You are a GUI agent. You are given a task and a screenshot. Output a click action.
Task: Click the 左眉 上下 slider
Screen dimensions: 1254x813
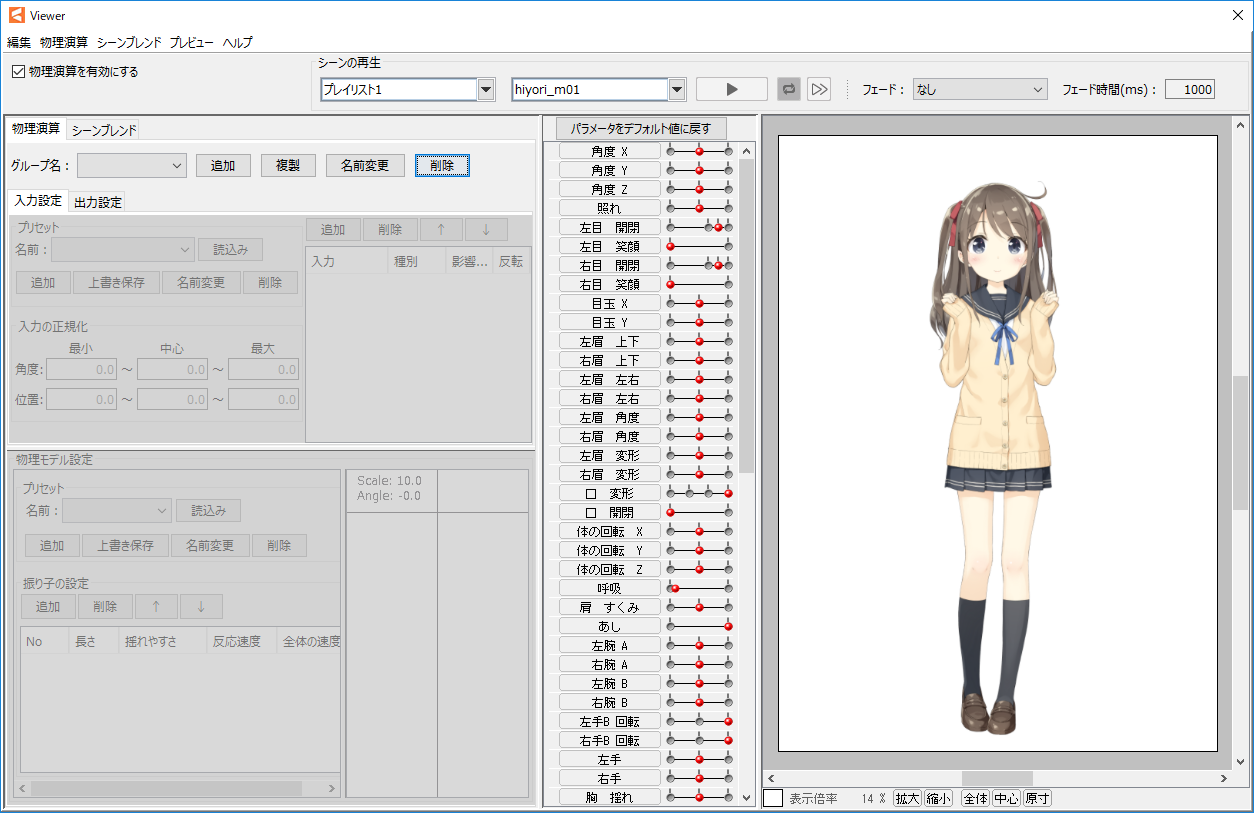(x=700, y=341)
